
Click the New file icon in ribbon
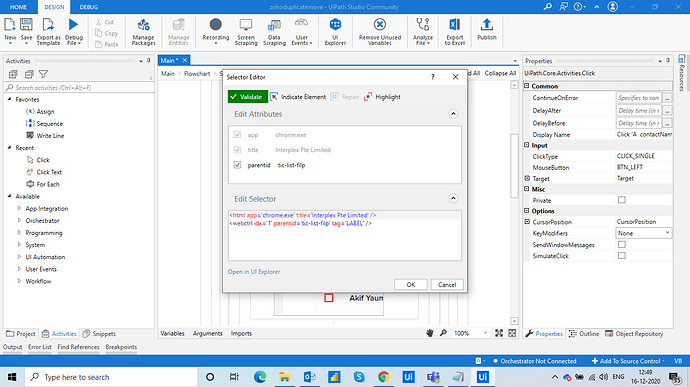(x=10, y=25)
